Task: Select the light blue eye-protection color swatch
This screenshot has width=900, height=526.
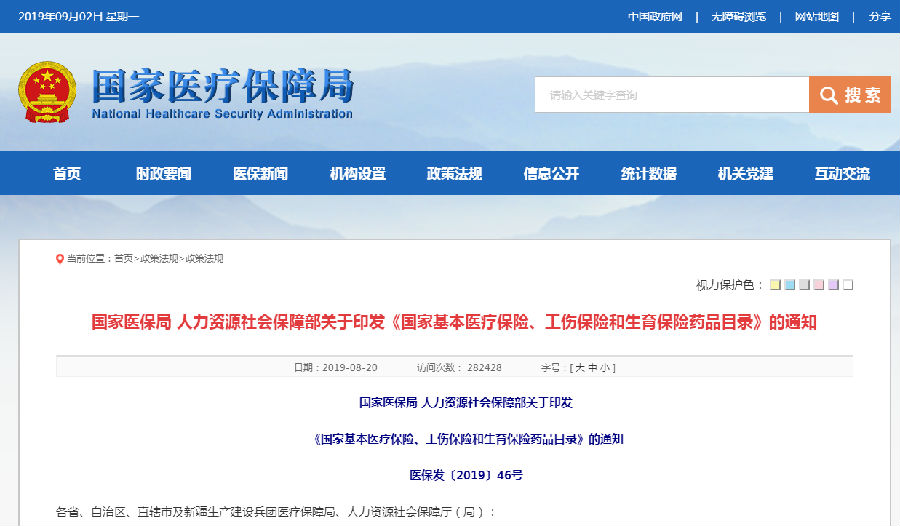Action: tap(790, 285)
